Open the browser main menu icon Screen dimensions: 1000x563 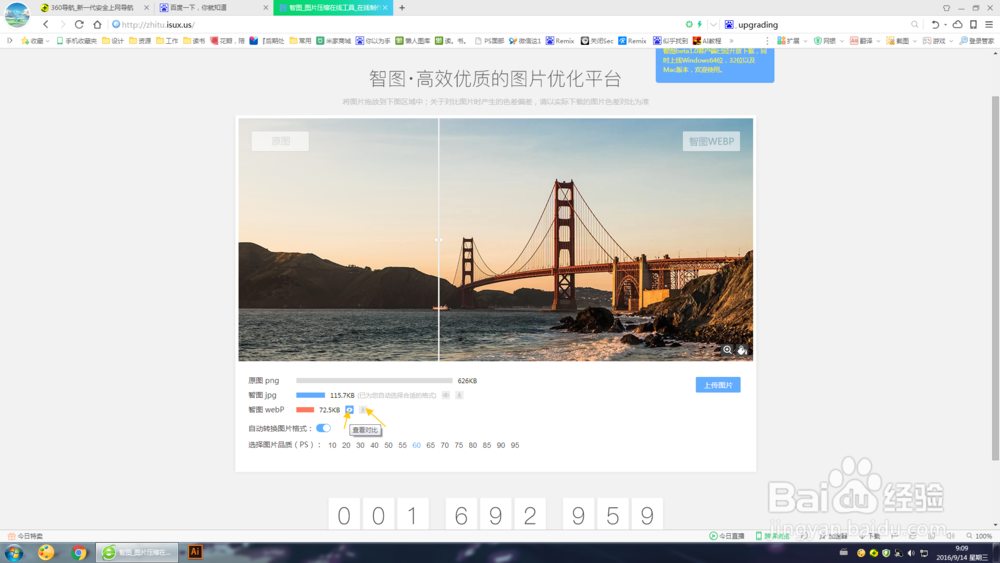pyautogui.click(x=989, y=24)
